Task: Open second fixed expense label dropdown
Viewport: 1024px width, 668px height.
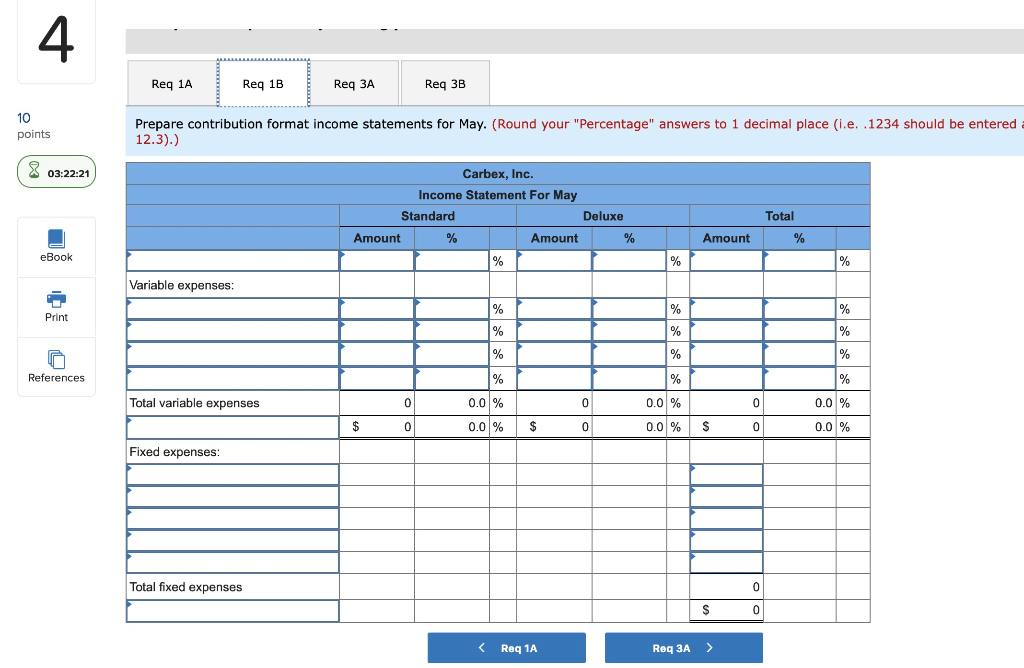Action: click(x=232, y=496)
